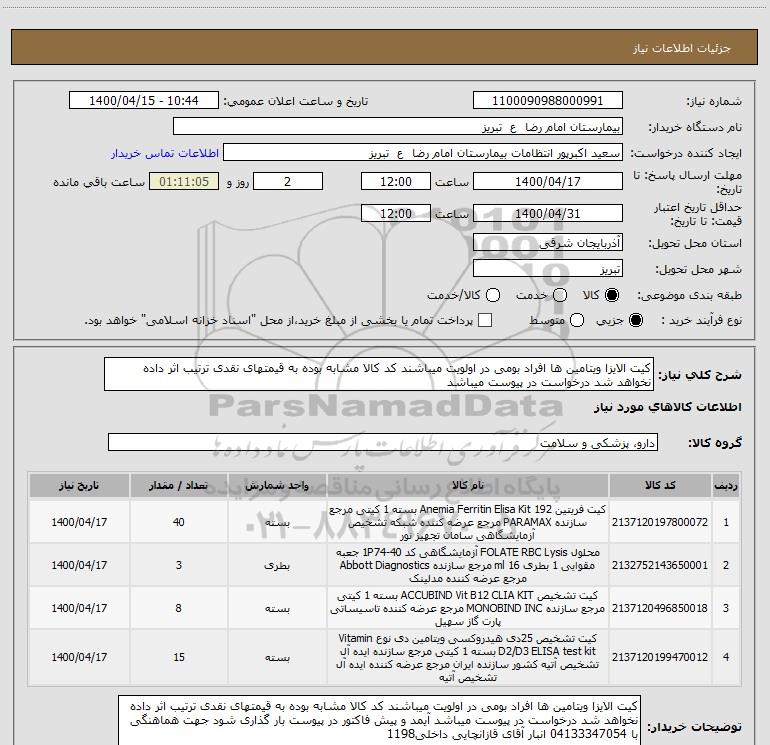Click the واحد شمارش column header

277,486
